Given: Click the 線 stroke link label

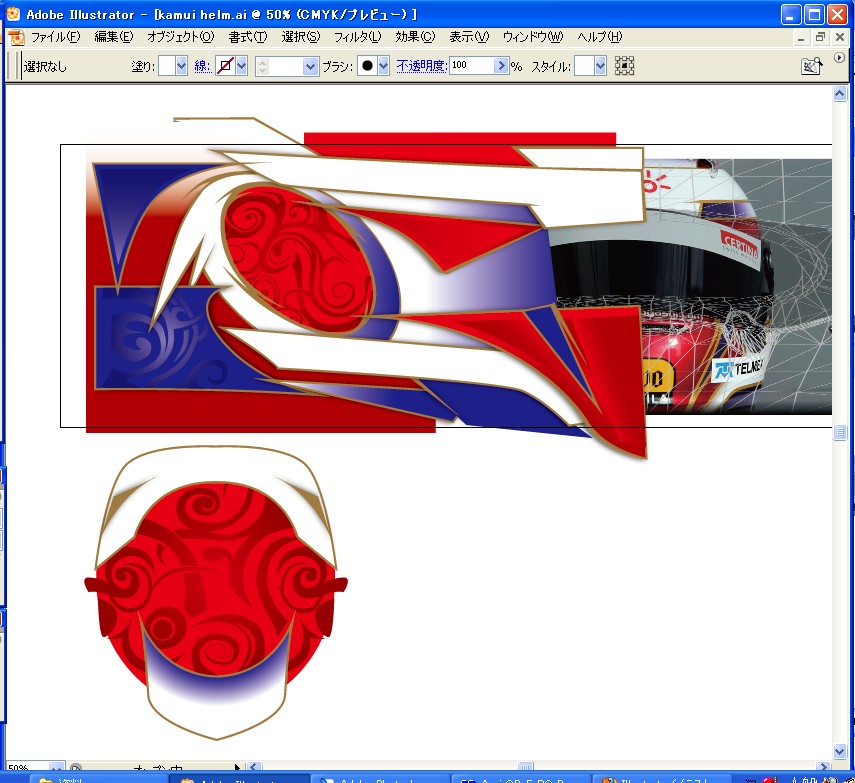Looking at the screenshot, I should (x=202, y=66).
